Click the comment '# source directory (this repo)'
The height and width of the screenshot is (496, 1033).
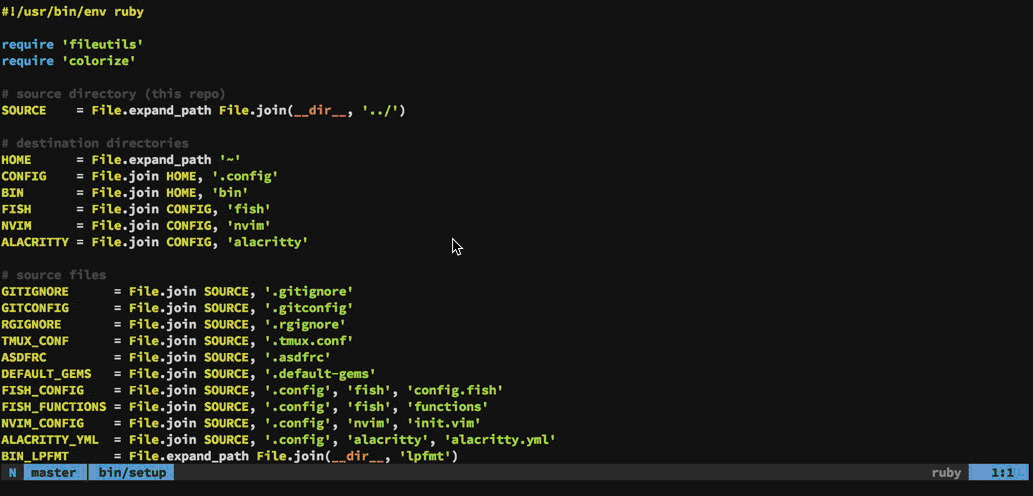click(x=113, y=94)
